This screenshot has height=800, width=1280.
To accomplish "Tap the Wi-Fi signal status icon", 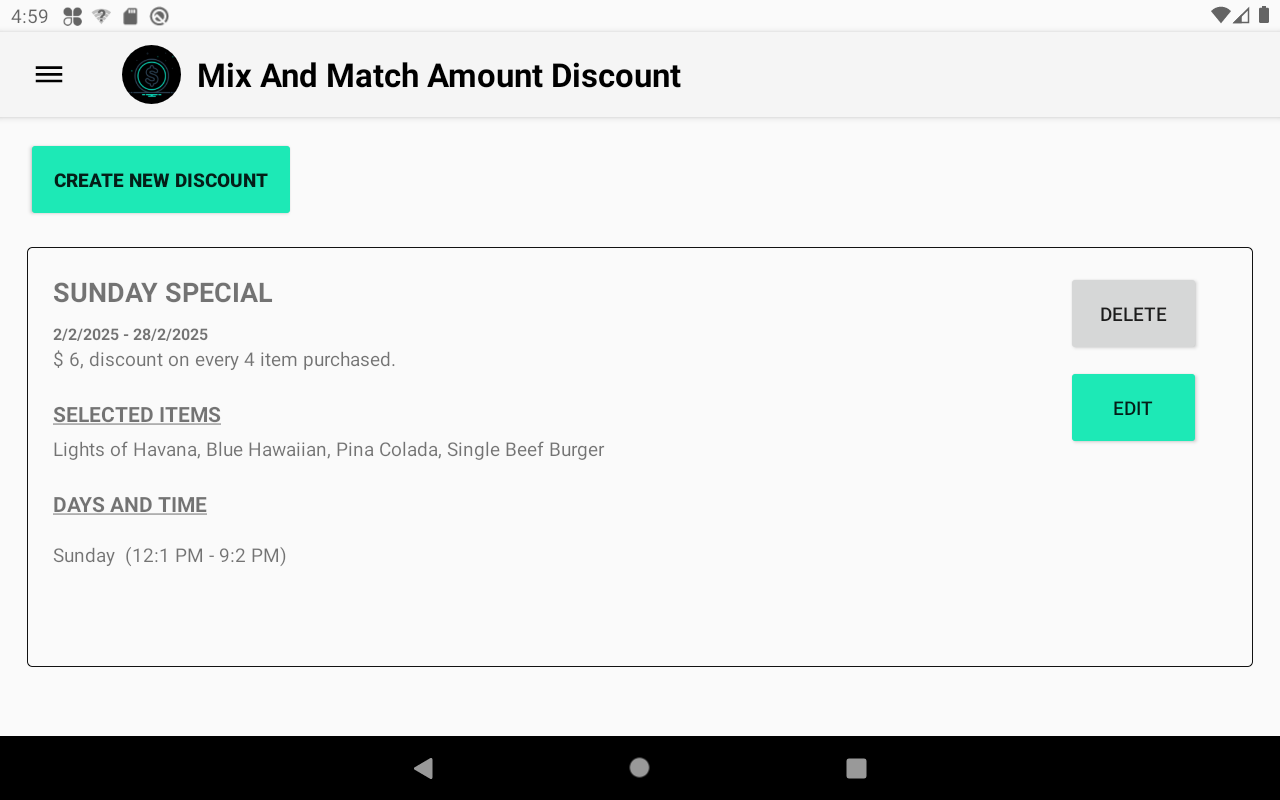I will click(x=1220, y=15).
